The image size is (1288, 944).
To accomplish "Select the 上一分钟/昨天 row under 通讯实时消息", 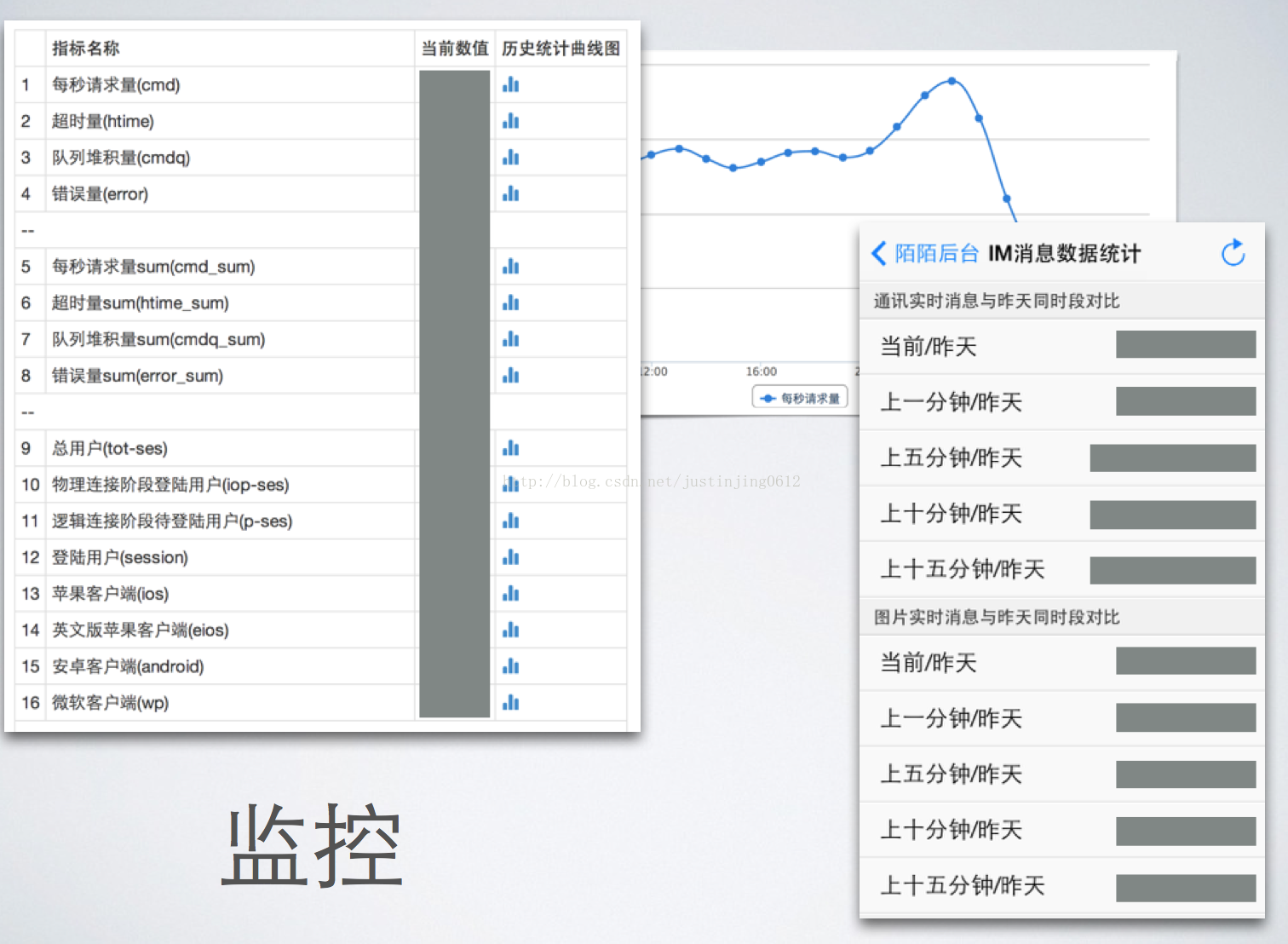I will [x=1062, y=402].
